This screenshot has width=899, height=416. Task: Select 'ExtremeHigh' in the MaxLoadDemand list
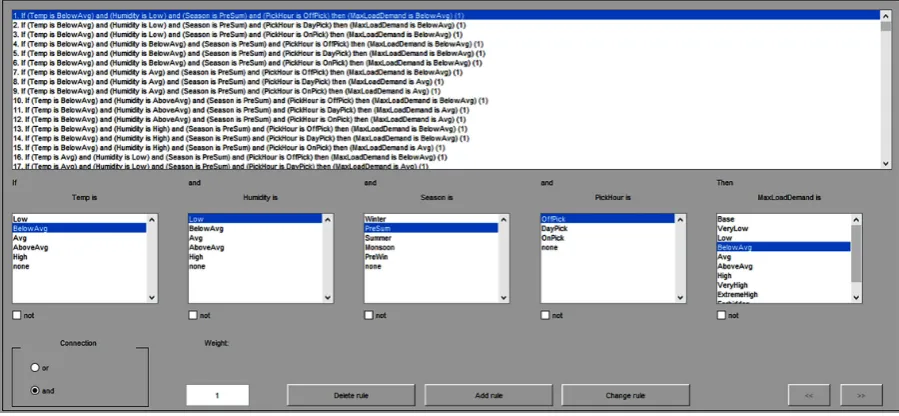784,295
